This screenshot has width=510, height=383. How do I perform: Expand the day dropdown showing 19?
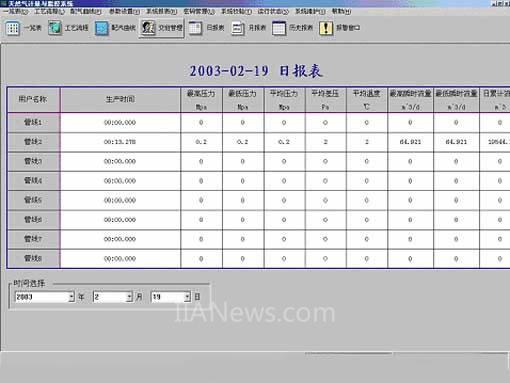click(188, 297)
